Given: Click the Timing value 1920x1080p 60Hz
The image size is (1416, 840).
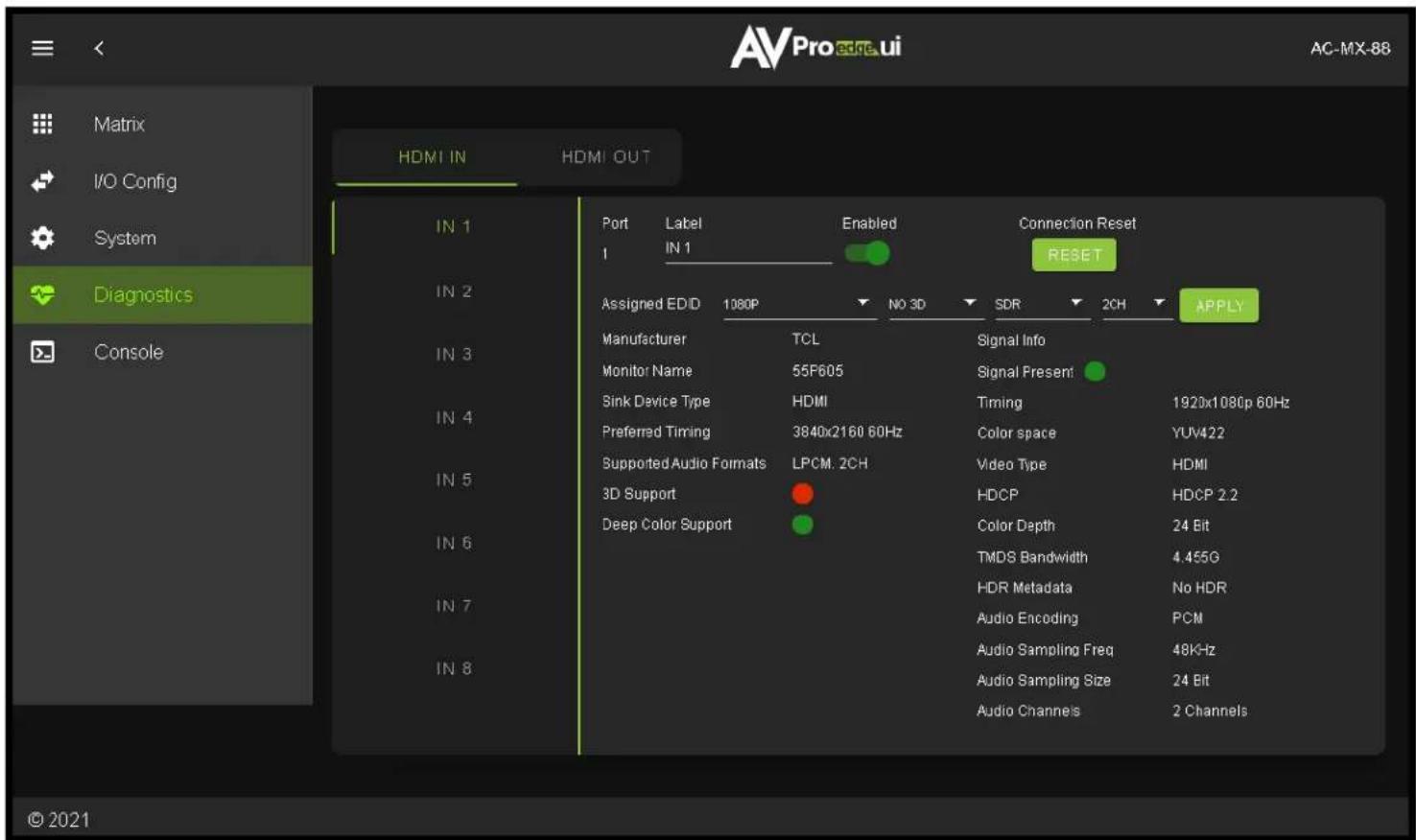Looking at the screenshot, I should (1231, 403).
